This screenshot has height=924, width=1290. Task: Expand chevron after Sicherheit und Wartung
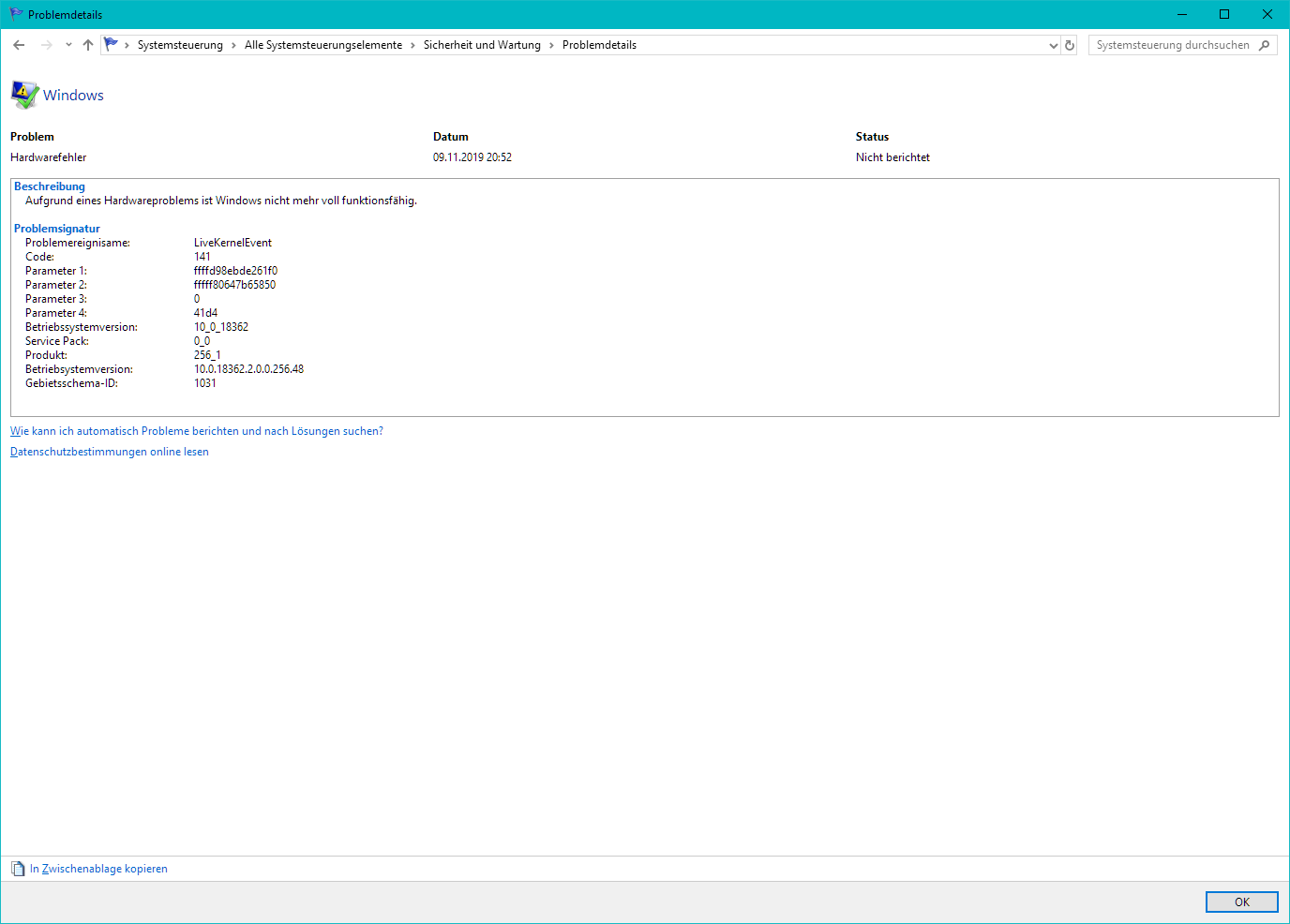[551, 45]
